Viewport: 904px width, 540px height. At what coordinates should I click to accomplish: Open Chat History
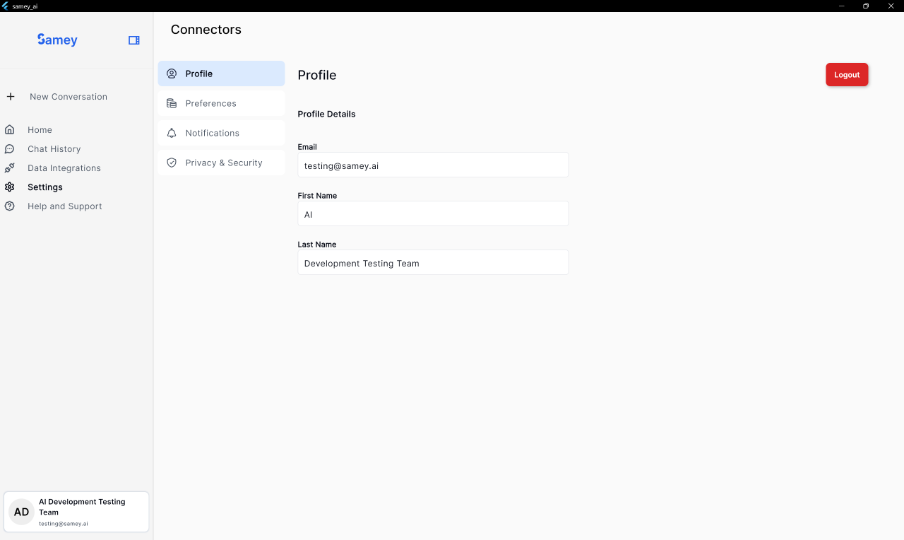click(54, 149)
